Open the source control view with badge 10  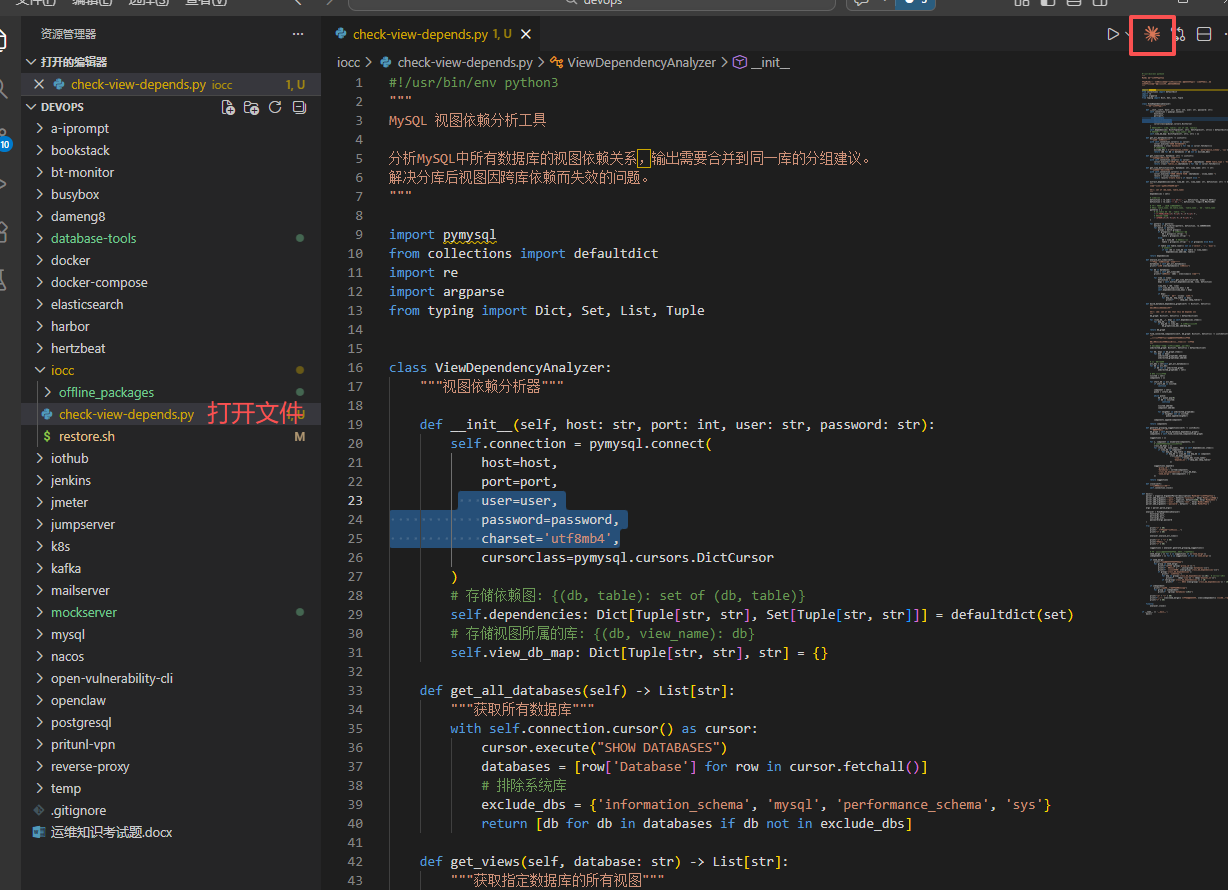[5, 138]
